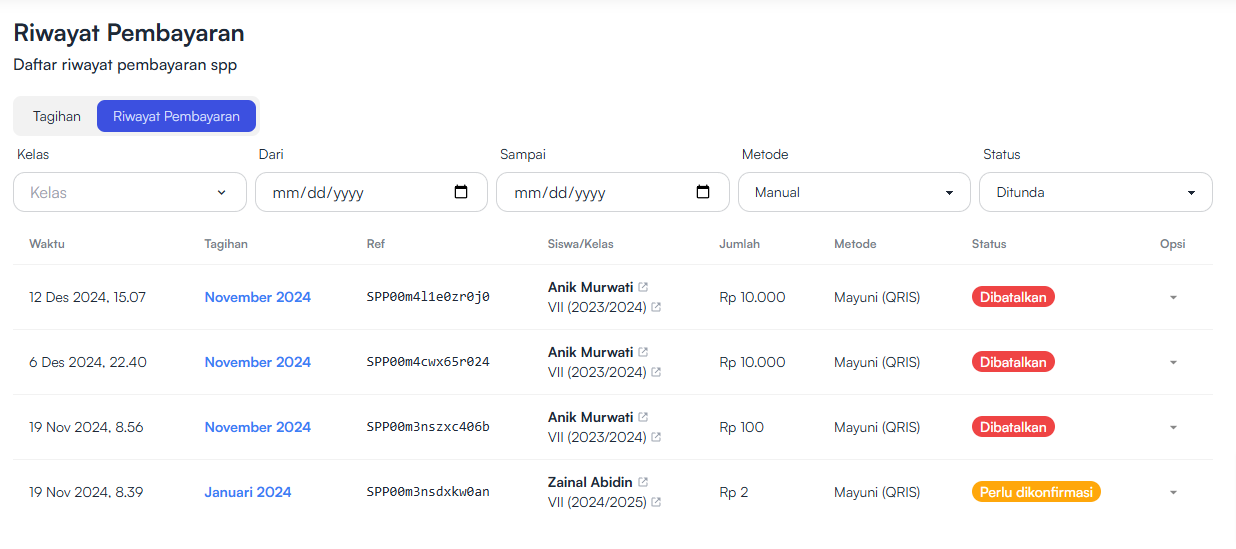Open November 2024 bill link, 6 Des row

[x=258, y=362]
